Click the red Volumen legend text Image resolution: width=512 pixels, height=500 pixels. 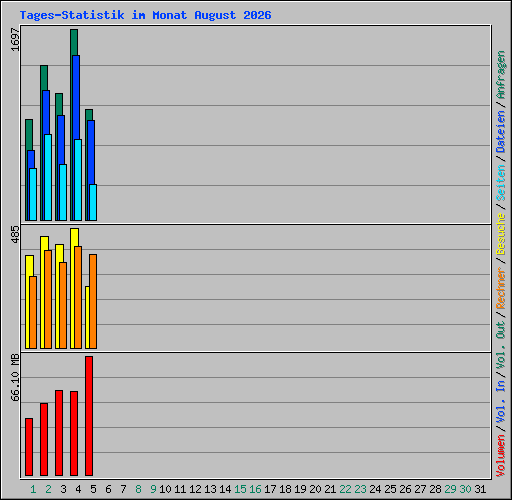[500, 456]
